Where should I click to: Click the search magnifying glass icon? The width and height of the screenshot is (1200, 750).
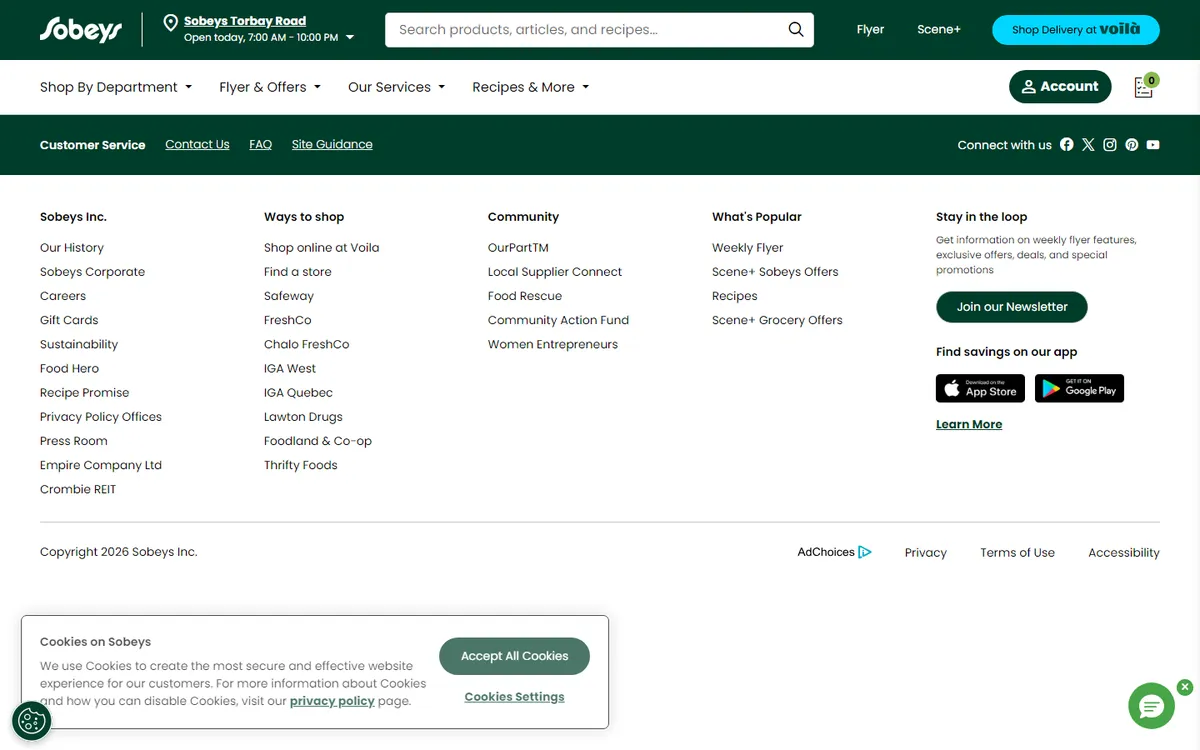(x=796, y=30)
